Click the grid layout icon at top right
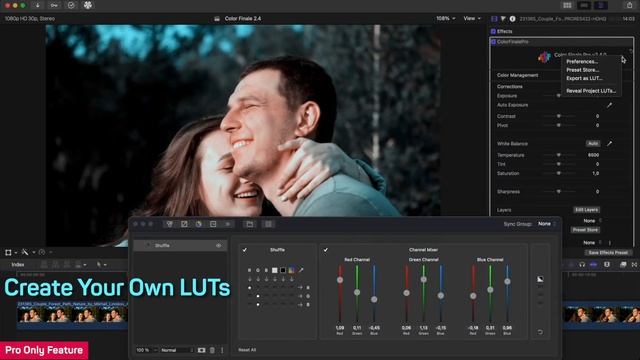 coord(567,5)
